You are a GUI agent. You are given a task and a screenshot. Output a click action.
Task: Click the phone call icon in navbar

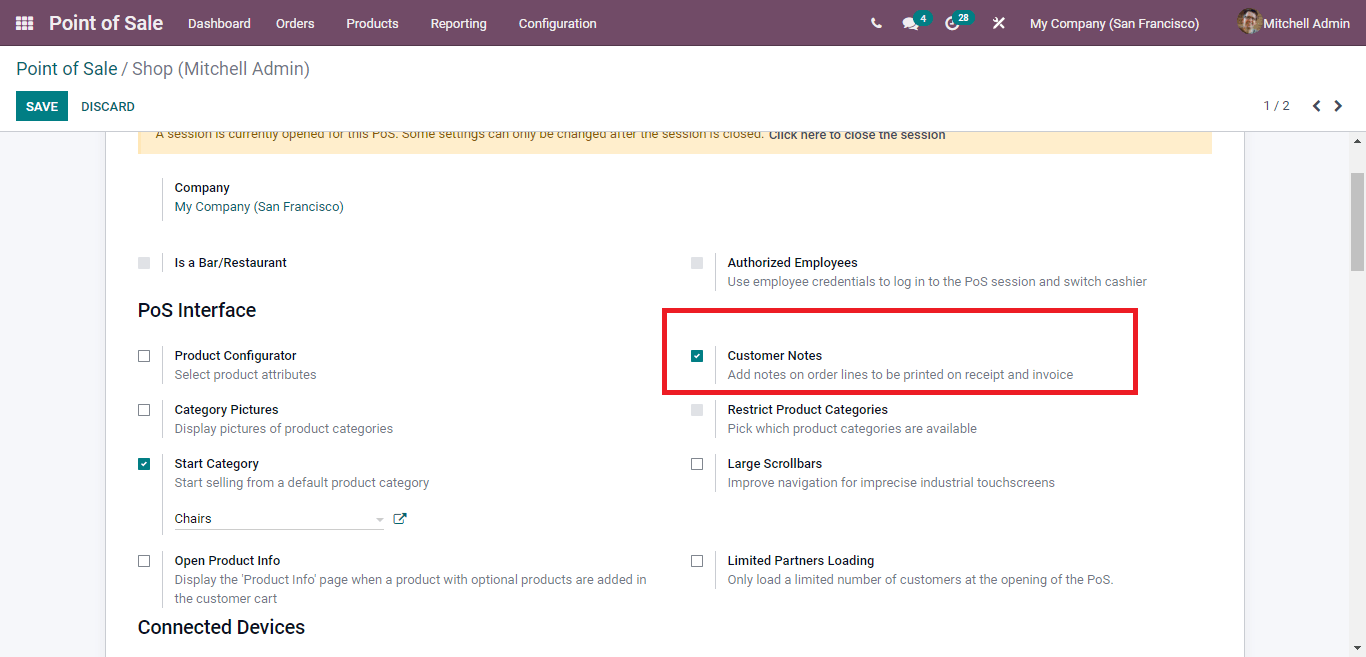(x=876, y=23)
